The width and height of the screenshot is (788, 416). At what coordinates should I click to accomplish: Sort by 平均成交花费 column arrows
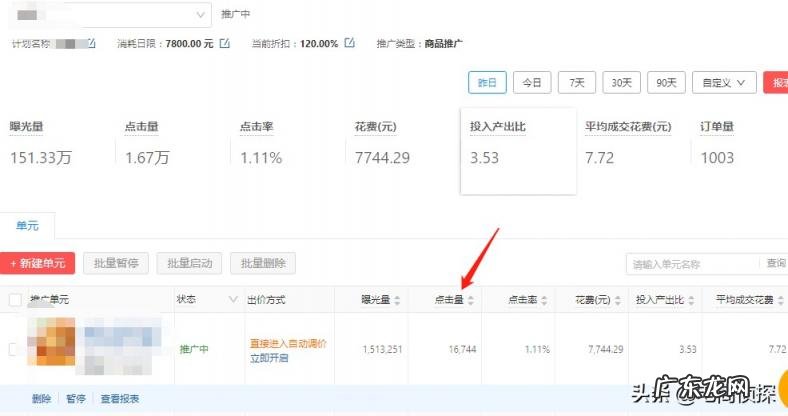coord(780,300)
